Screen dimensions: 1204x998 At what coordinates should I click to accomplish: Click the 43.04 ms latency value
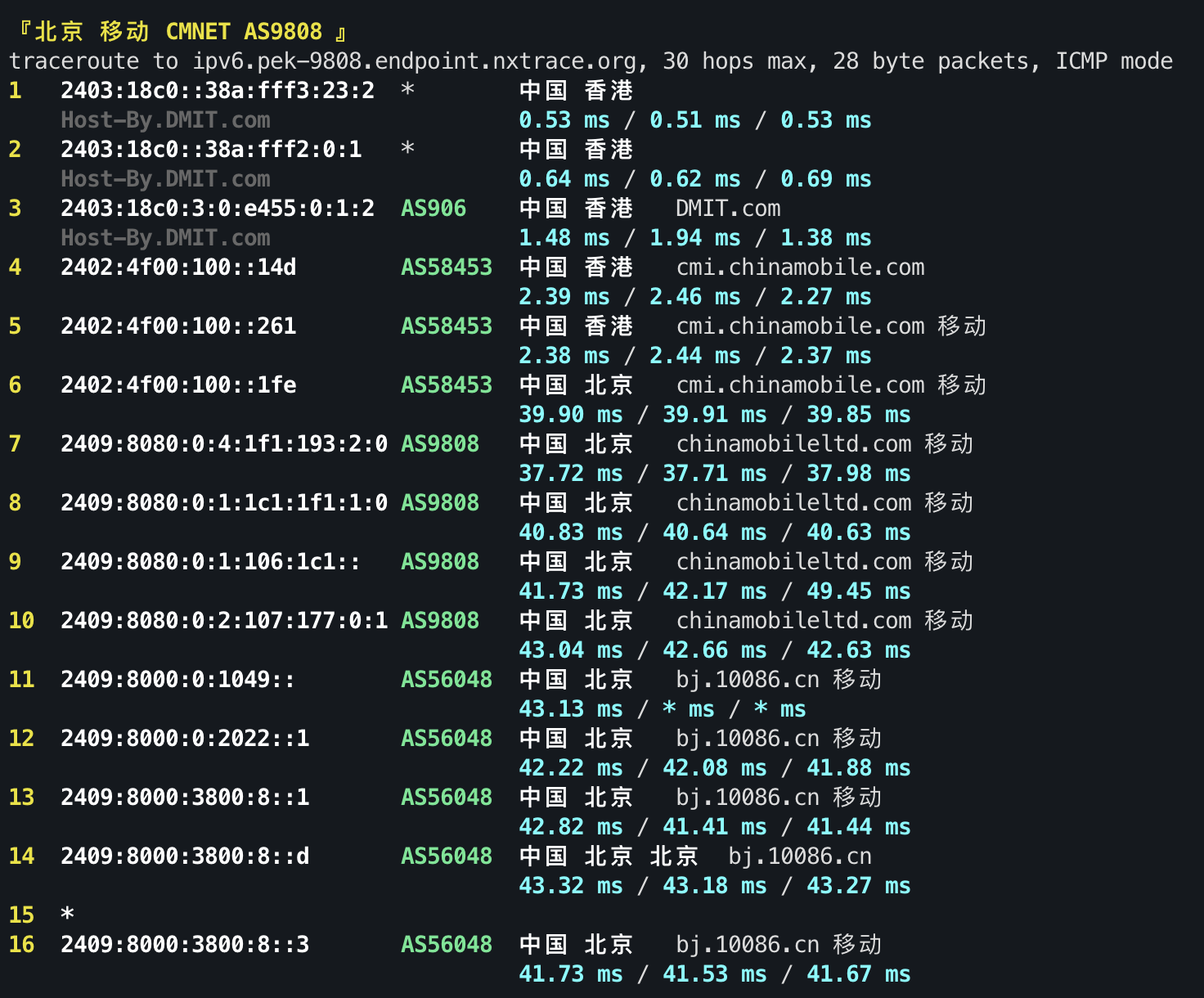pos(571,650)
